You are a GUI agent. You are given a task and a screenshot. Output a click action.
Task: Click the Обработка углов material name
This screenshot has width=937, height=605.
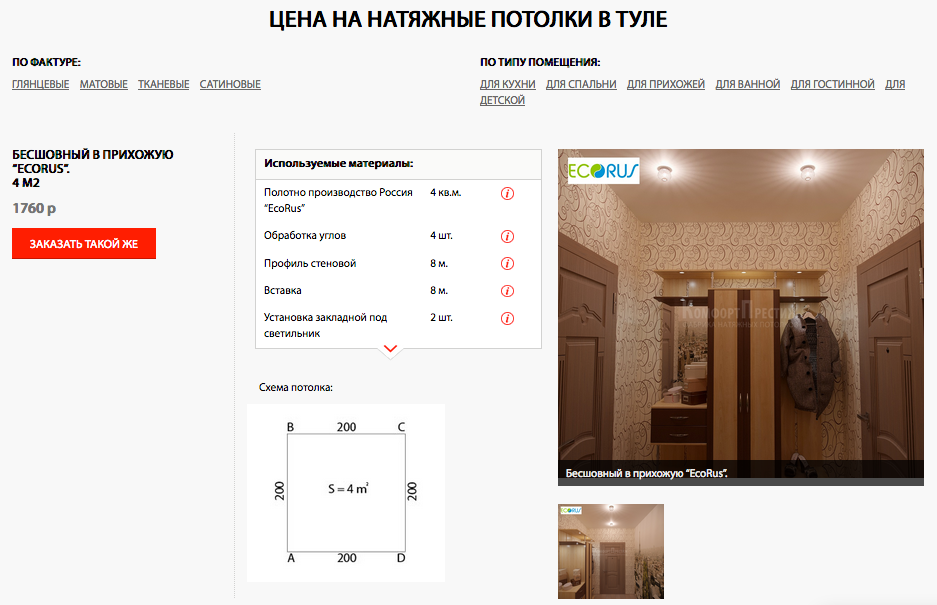click(305, 236)
